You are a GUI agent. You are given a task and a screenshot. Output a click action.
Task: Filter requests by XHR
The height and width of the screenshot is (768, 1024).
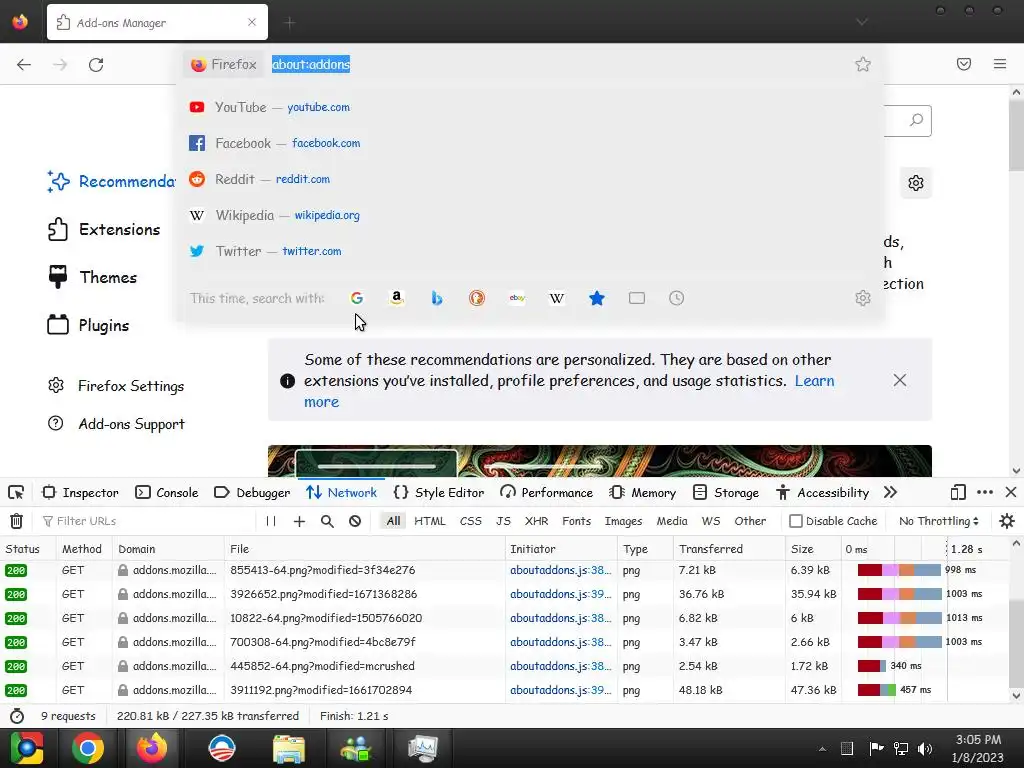click(x=536, y=521)
